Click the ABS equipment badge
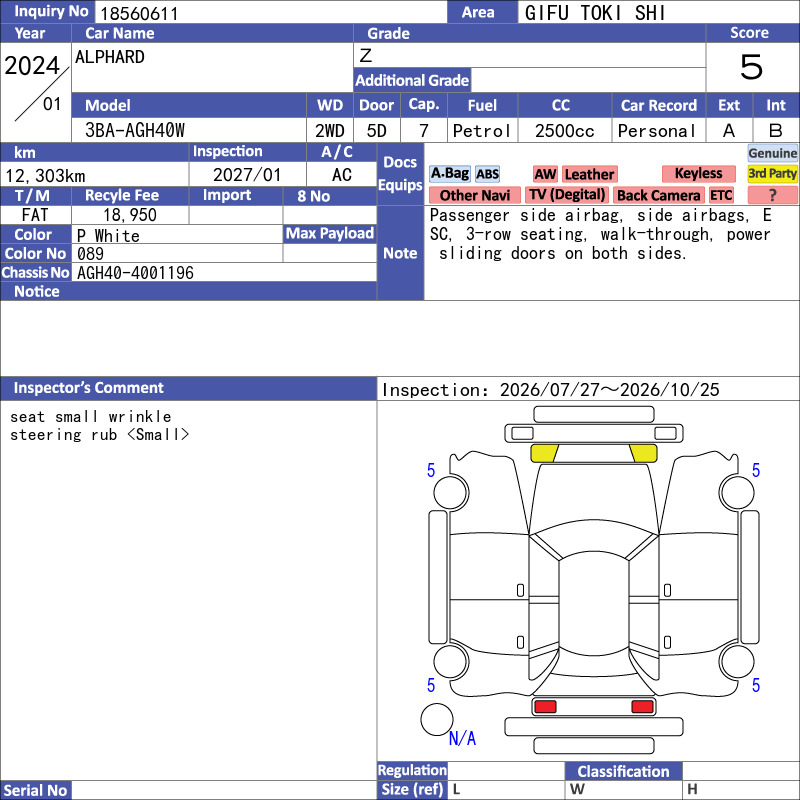This screenshot has height=800, width=800. pyautogui.click(x=487, y=174)
